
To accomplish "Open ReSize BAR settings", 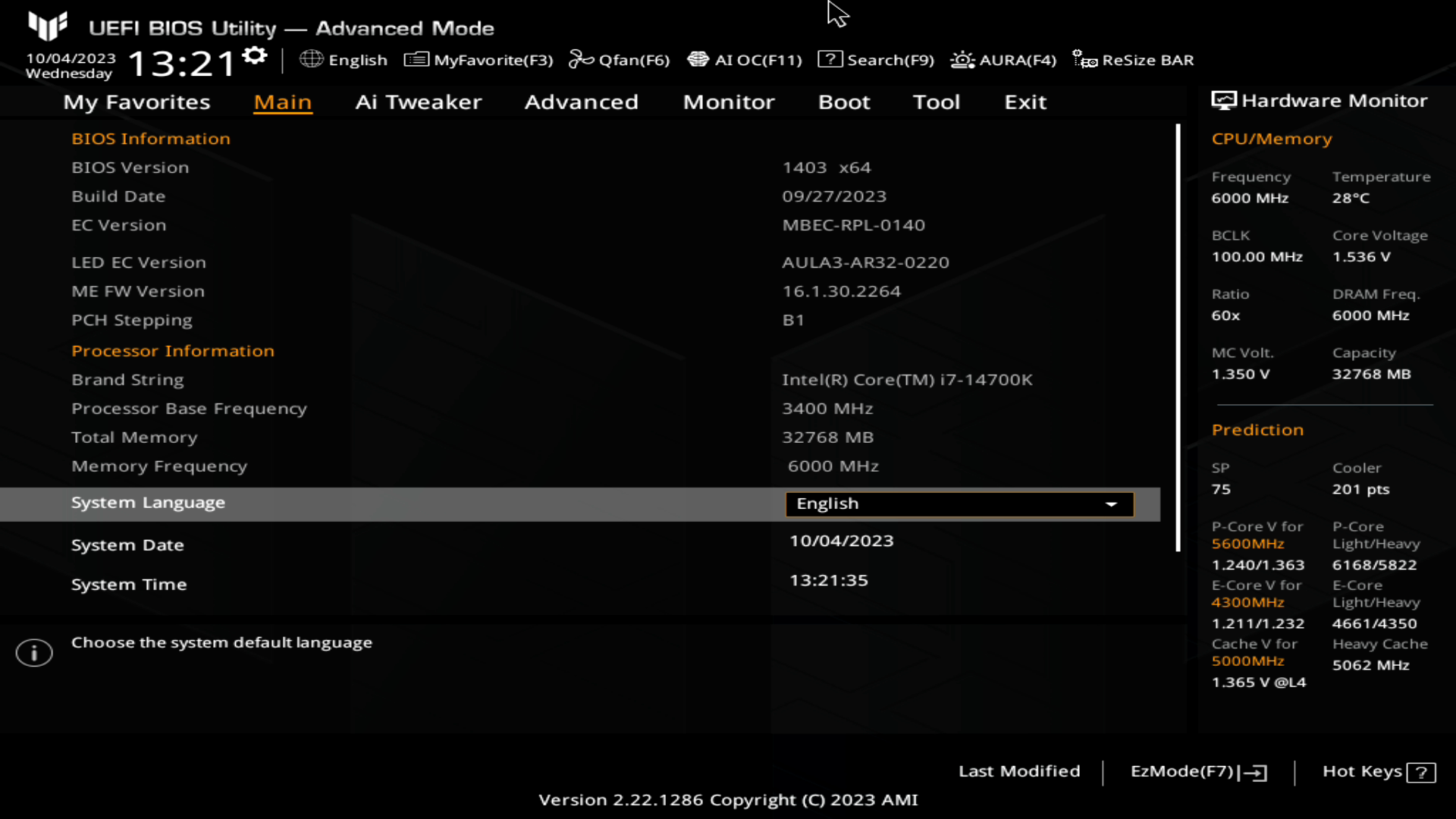I will 1148,59.
